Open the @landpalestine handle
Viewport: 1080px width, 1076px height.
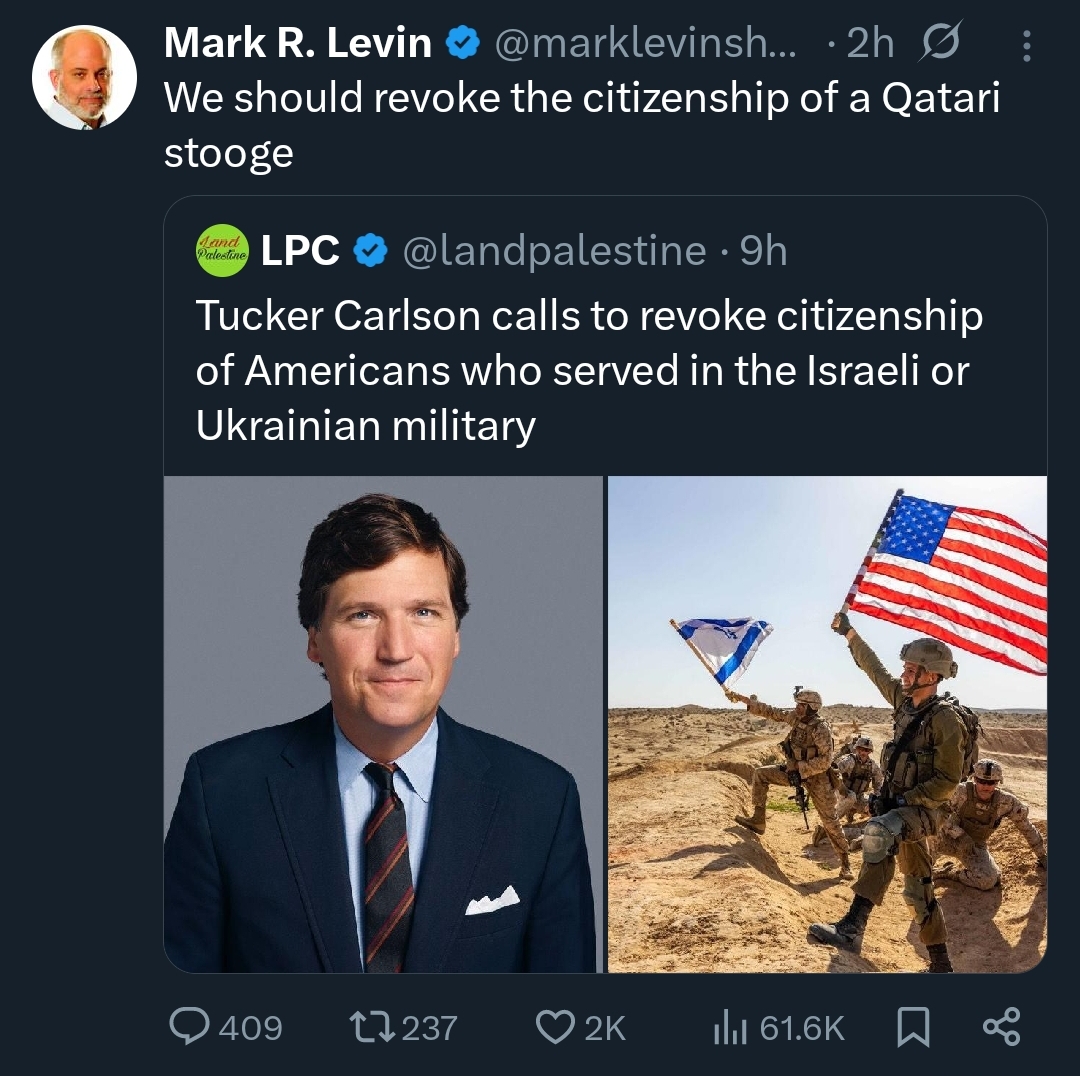553,251
